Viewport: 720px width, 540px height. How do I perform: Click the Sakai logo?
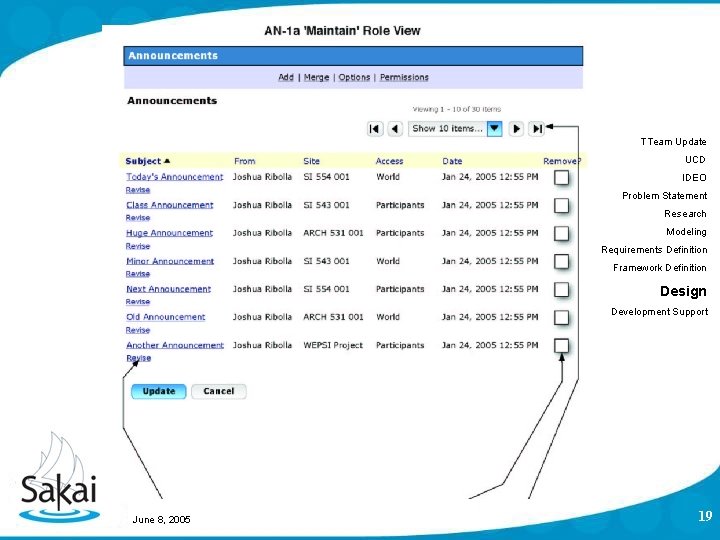click(59, 478)
